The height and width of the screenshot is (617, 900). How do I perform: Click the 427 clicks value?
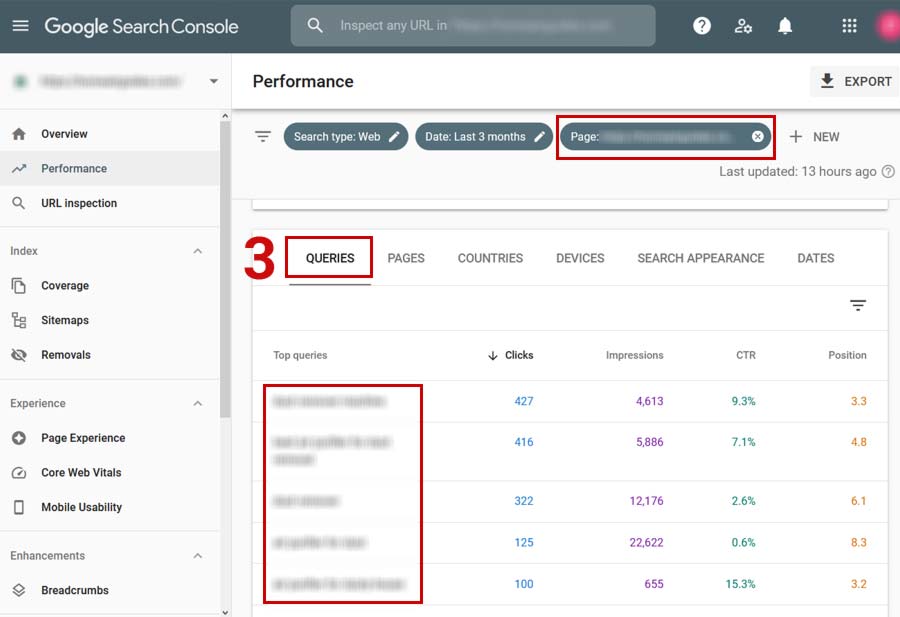pos(523,401)
